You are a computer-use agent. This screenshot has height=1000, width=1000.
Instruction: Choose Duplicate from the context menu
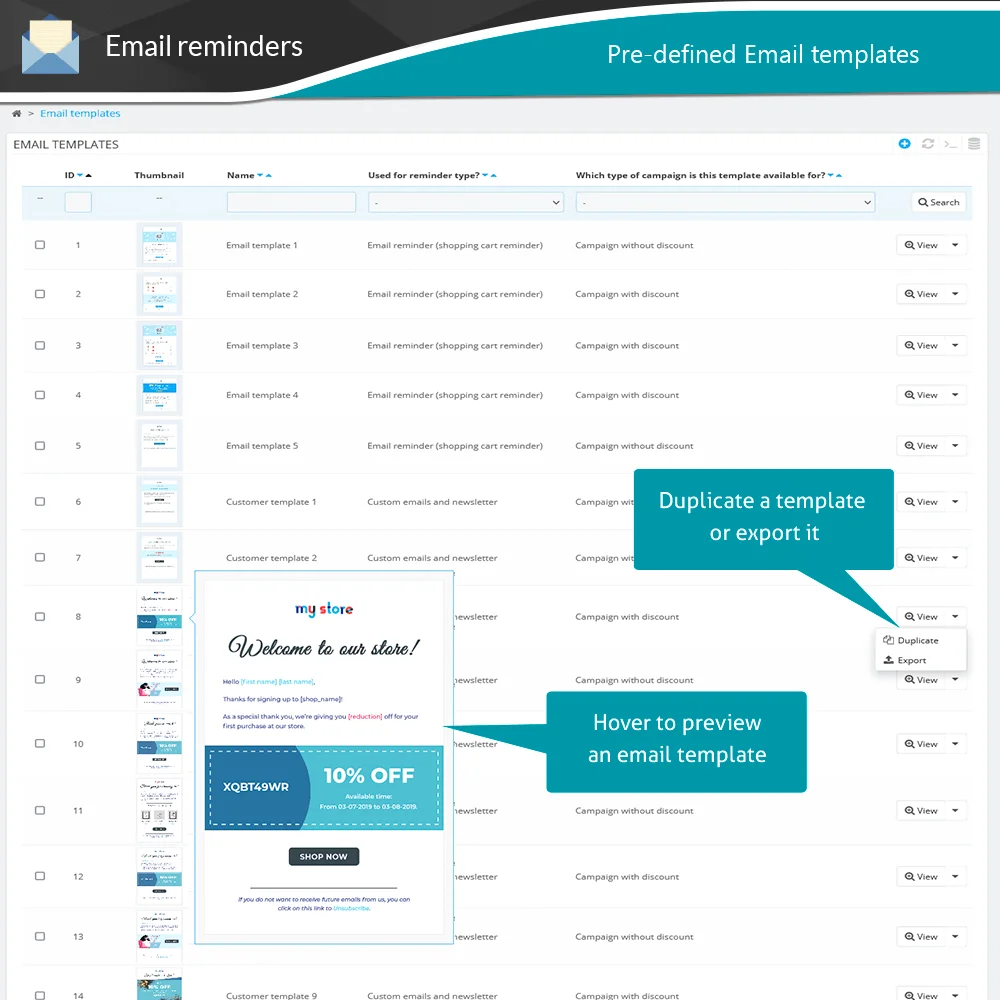[918, 640]
